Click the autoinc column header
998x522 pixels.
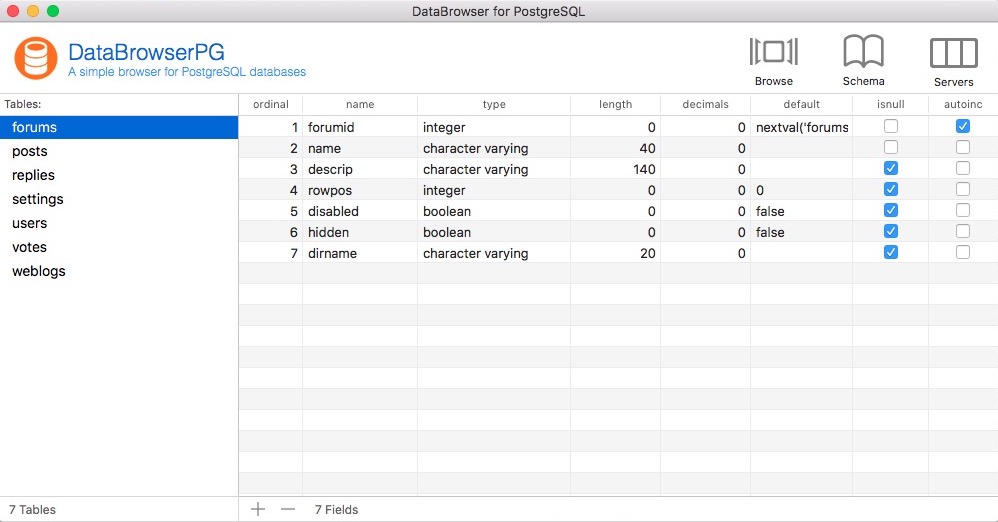pos(963,104)
